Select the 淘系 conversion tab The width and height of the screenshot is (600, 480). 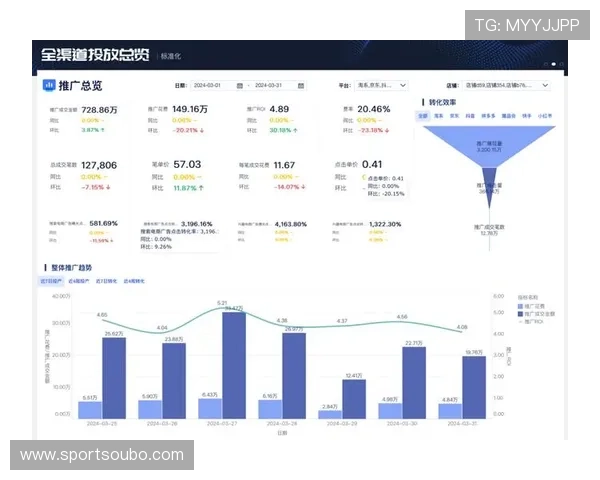(x=439, y=116)
